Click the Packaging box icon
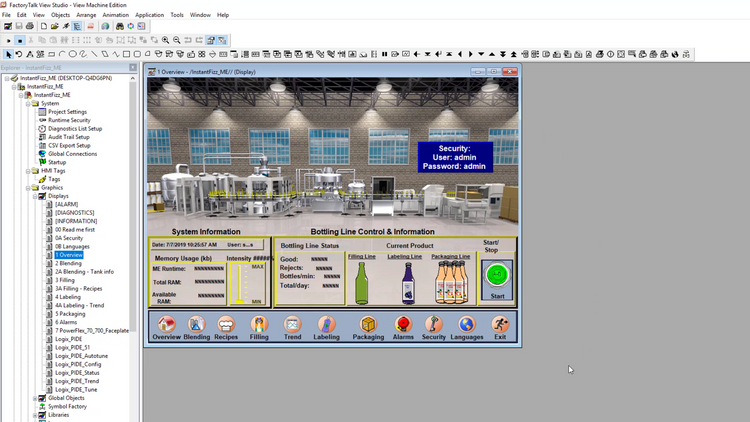750x422 pixels. pyautogui.click(x=368, y=325)
